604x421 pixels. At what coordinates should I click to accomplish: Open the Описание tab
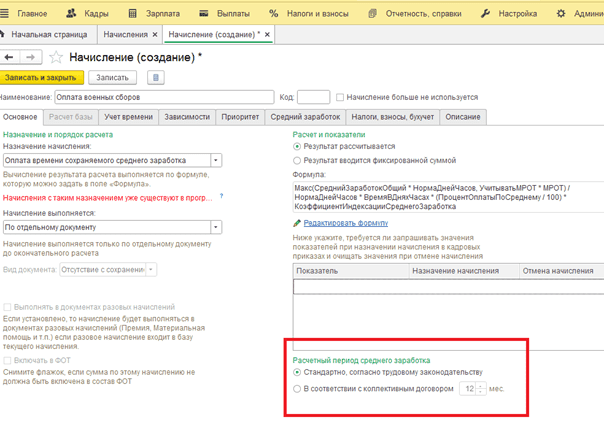click(463, 117)
